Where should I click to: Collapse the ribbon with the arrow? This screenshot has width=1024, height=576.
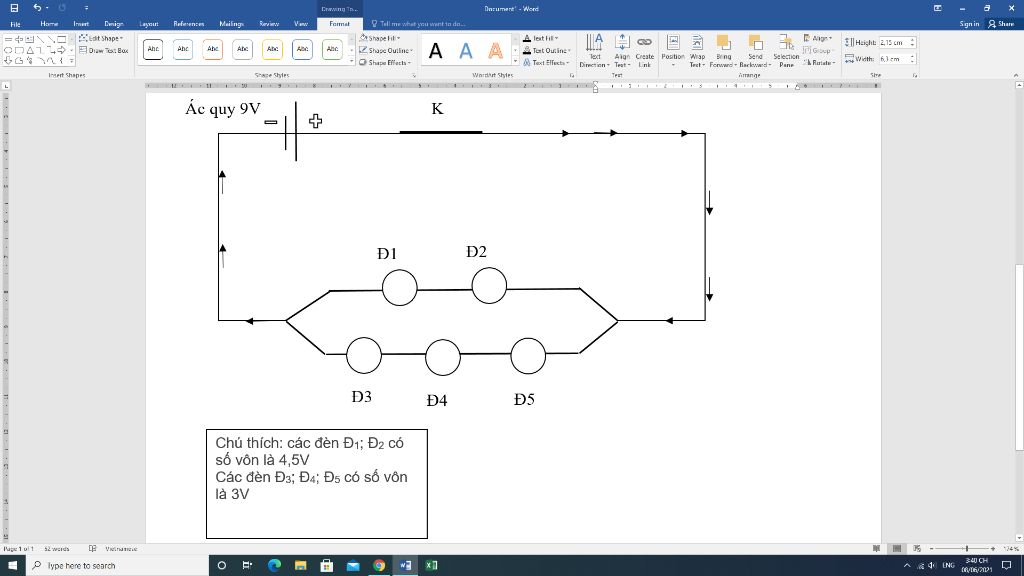coord(1016,76)
